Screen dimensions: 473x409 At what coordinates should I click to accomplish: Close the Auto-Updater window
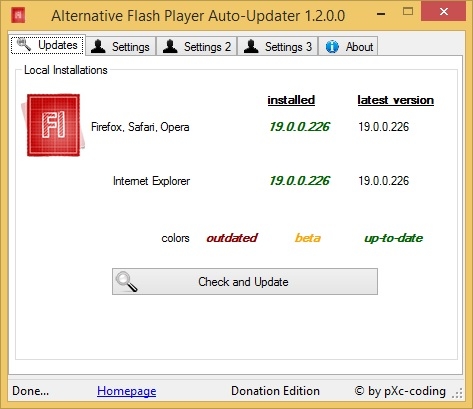444,11
